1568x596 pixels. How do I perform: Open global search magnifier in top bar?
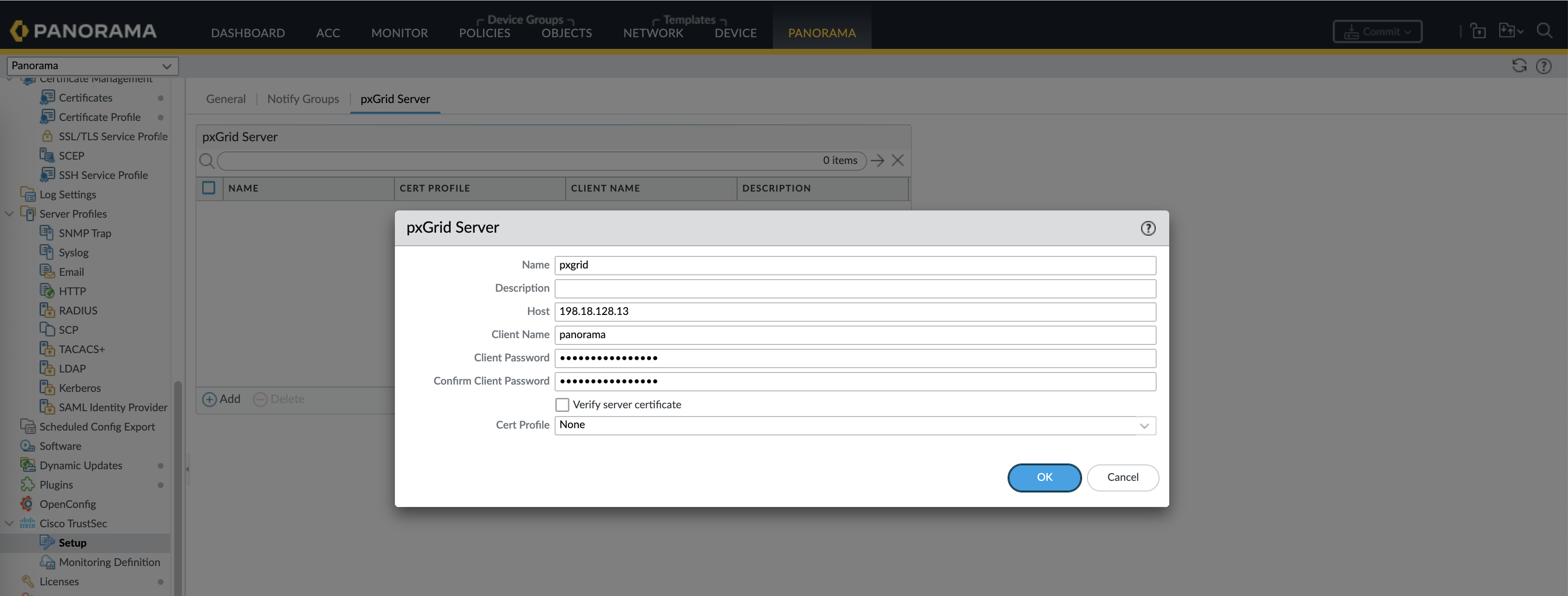1544,30
